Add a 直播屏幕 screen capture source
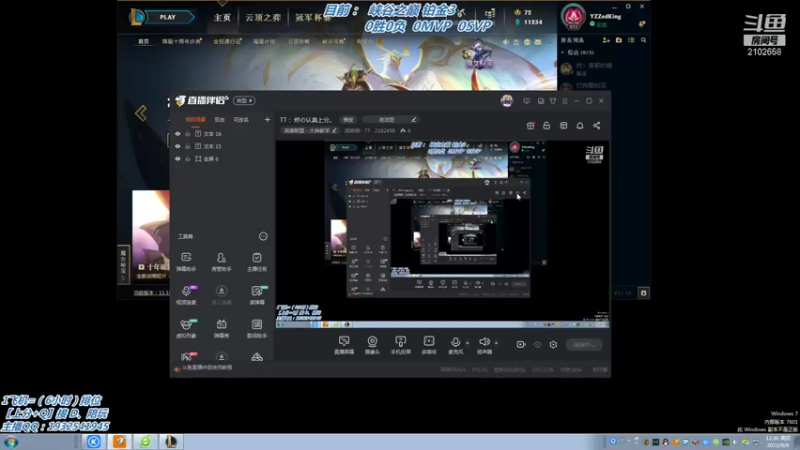This screenshot has width=800, height=450. [x=344, y=345]
